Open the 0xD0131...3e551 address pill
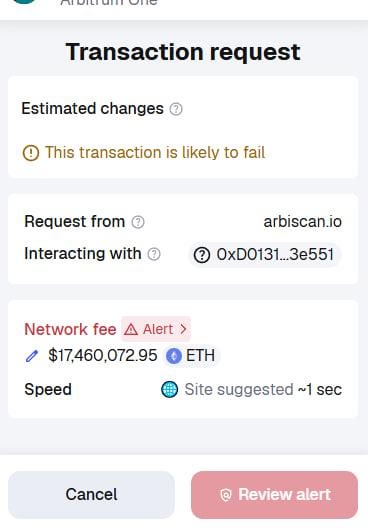 [264, 255]
